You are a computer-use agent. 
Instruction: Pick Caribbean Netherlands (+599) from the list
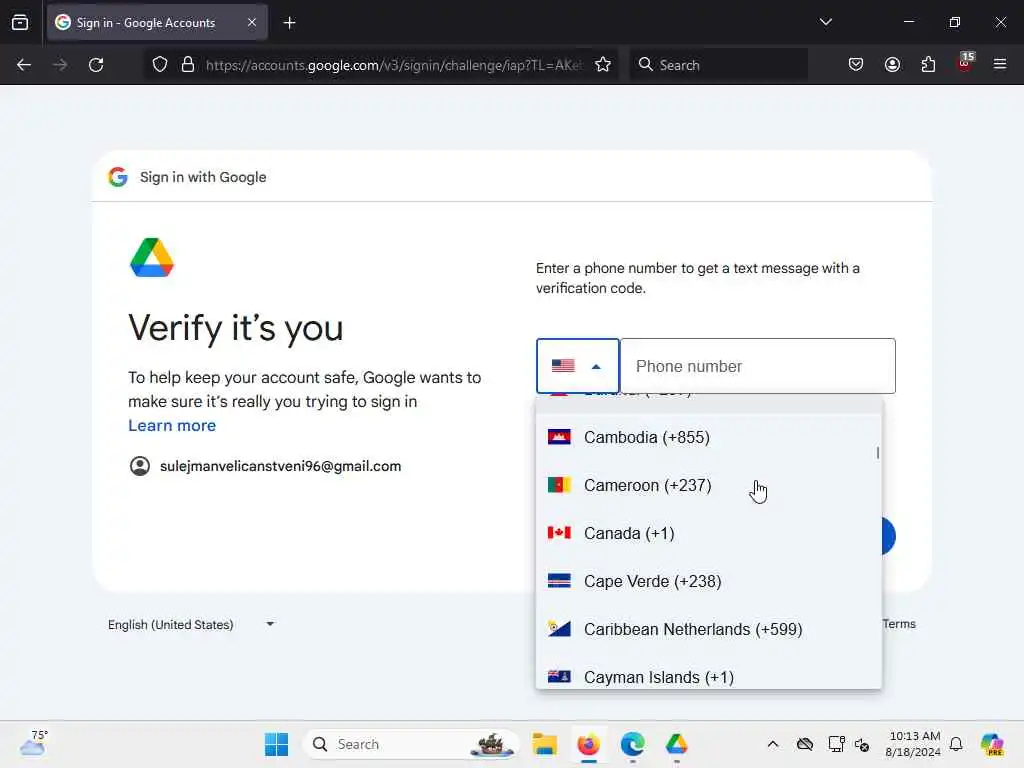[709, 630]
